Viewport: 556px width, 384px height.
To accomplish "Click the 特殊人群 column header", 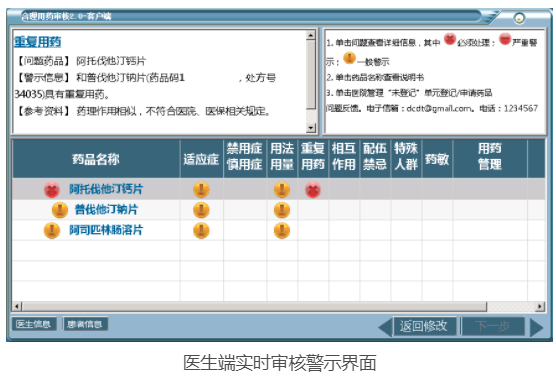I will click(406, 159).
